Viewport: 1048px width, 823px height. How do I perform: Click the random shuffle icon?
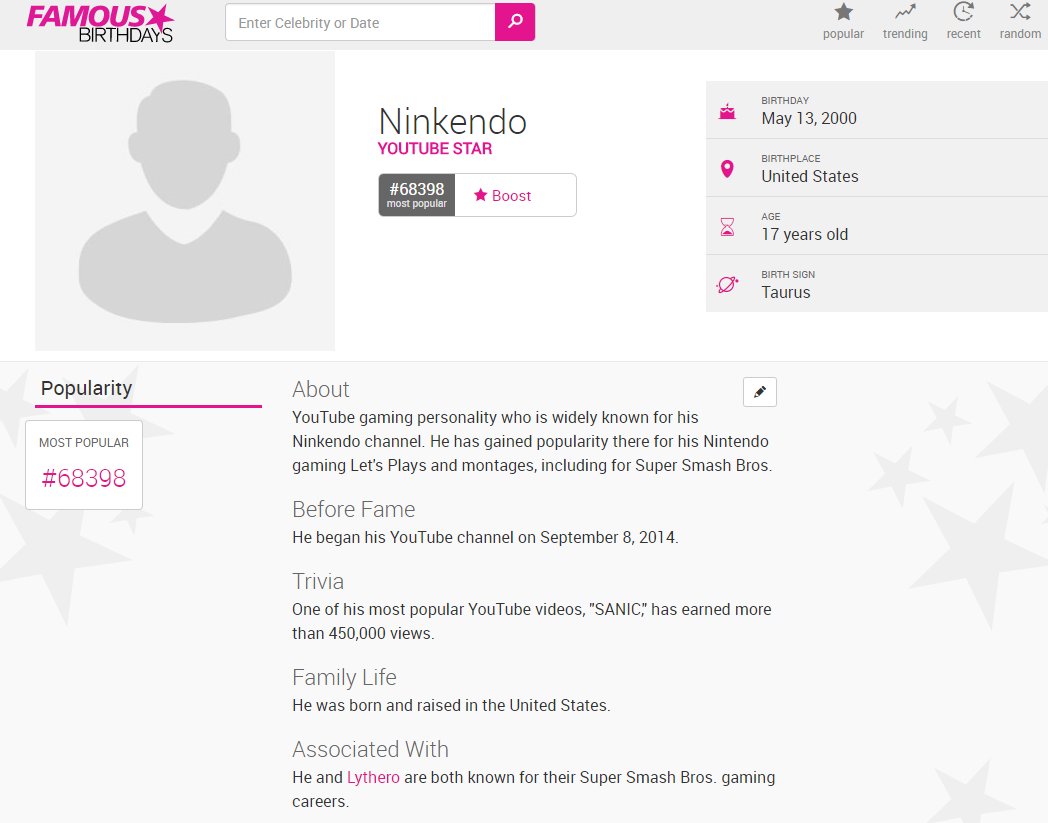pos(1020,11)
